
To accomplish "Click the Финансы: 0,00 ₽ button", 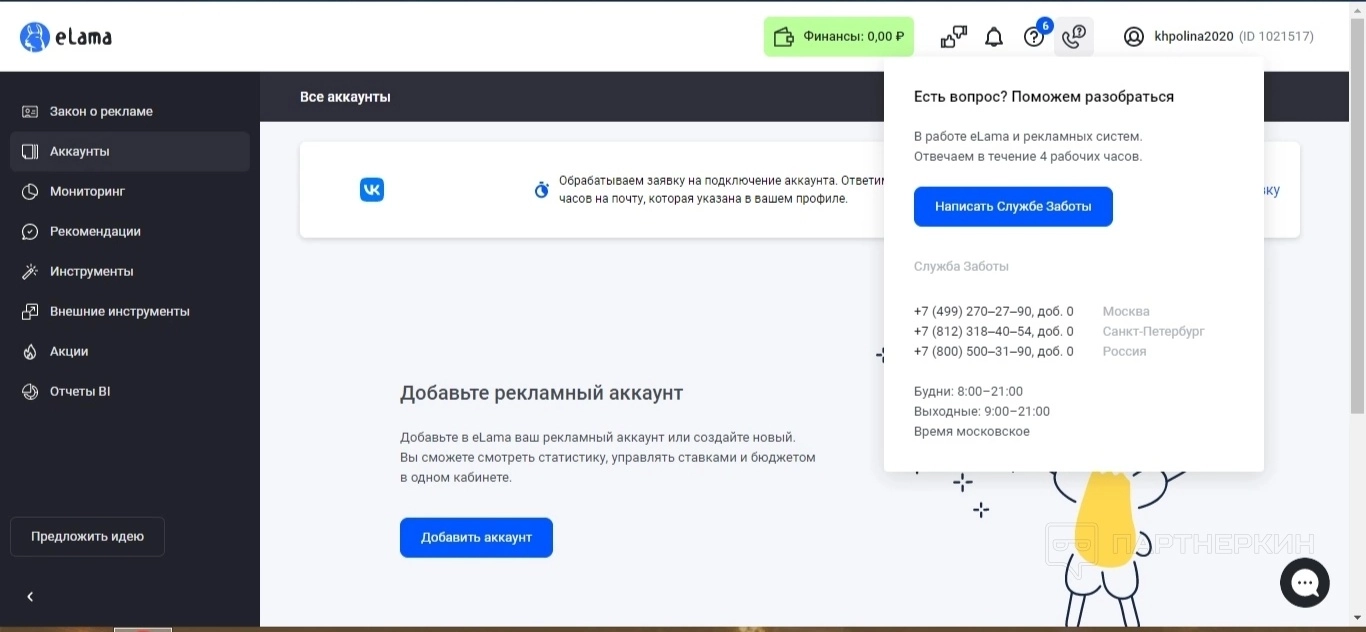I will click(x=839, y=37).
